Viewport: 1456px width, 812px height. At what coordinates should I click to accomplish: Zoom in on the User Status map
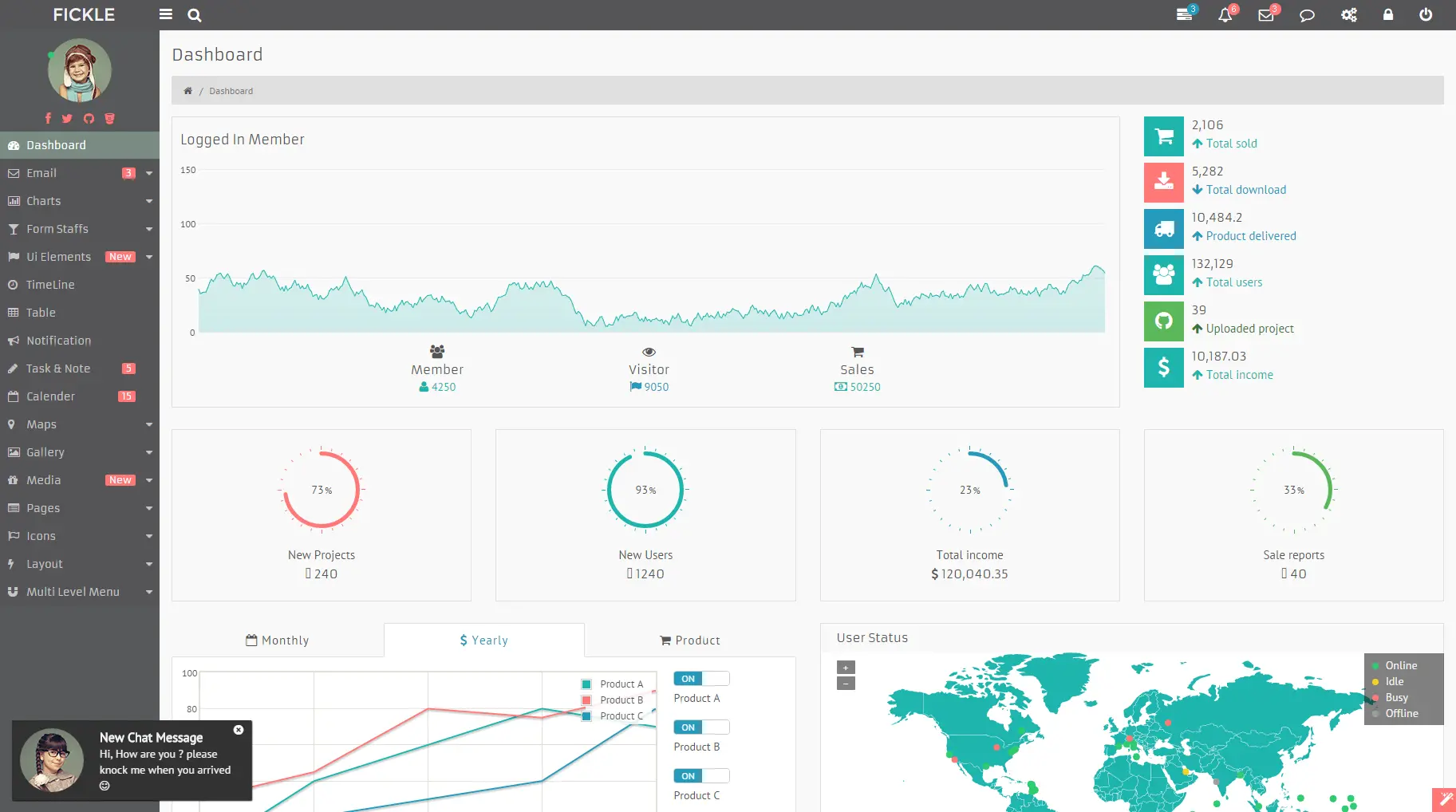[x=846, y=668]
